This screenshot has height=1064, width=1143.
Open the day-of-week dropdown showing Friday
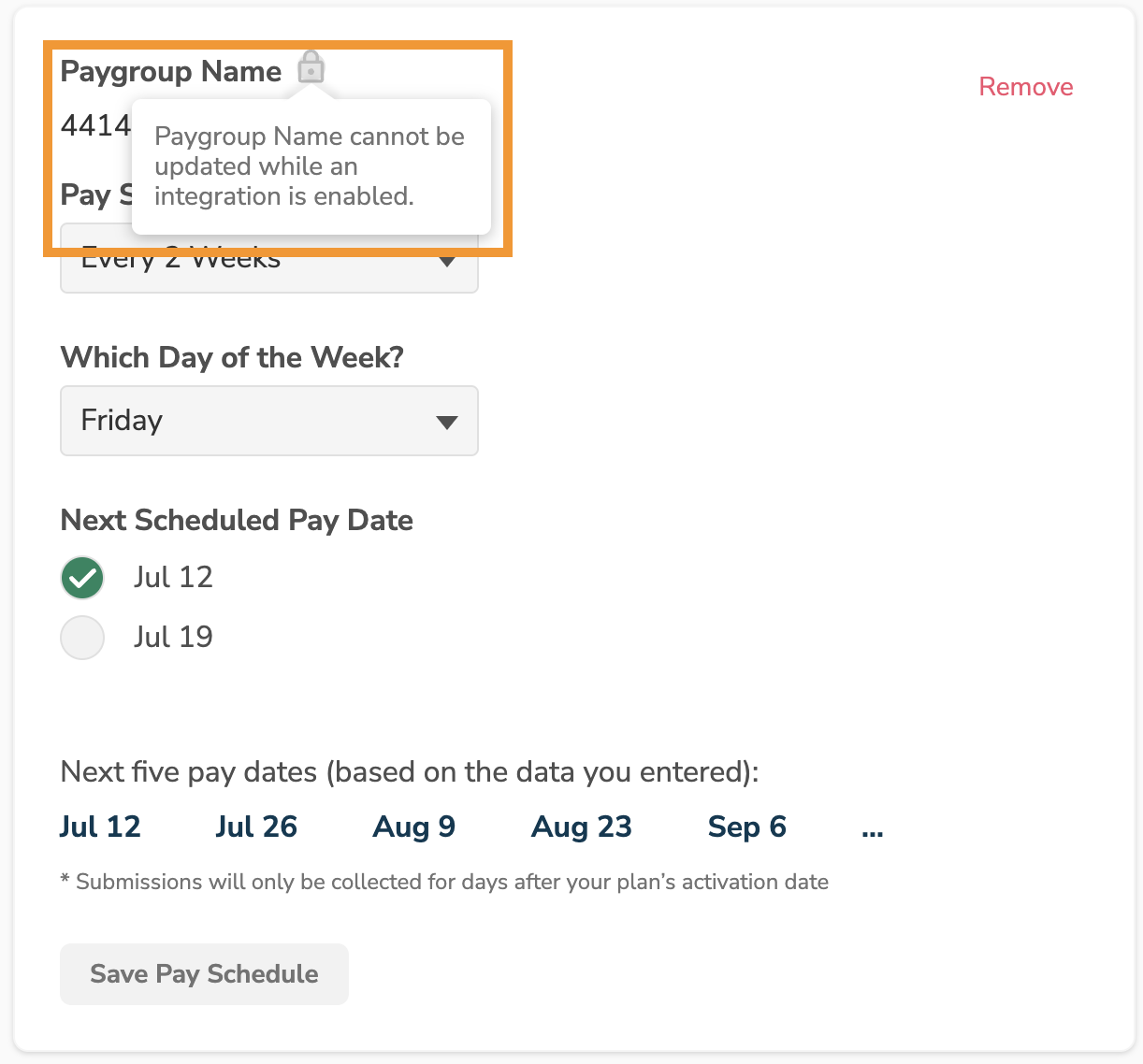(x=269, y=421)
